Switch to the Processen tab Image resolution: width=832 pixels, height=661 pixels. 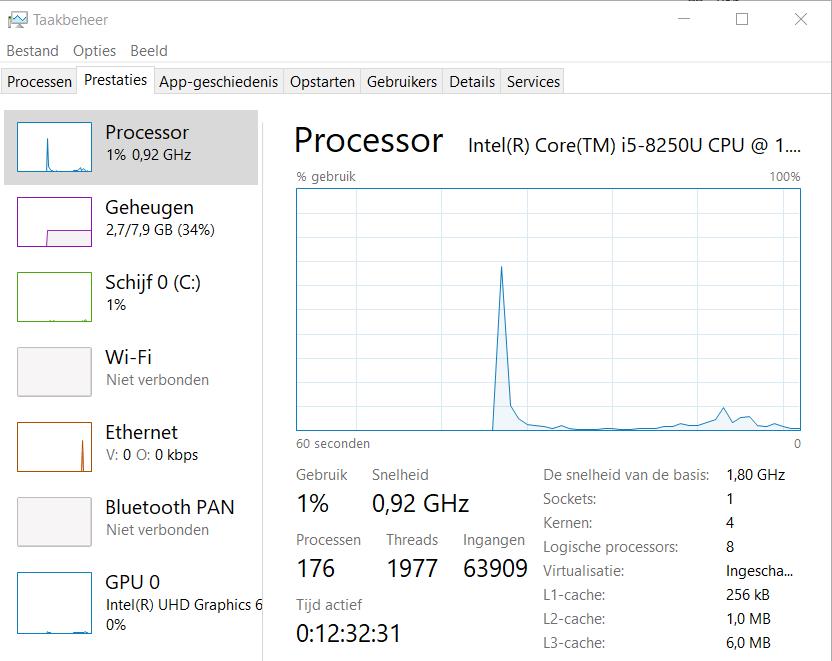[40, 82]
